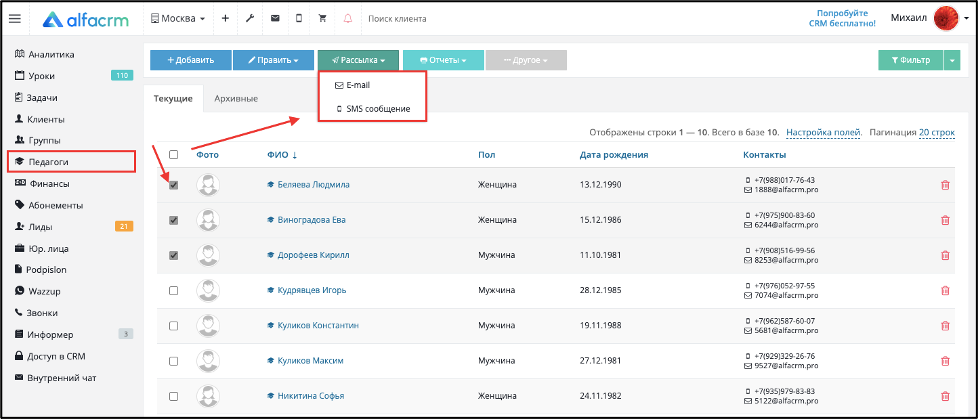Switch to the Архивные tab
This screenshot has width=979, height=420.
click(x=236, y=99)
